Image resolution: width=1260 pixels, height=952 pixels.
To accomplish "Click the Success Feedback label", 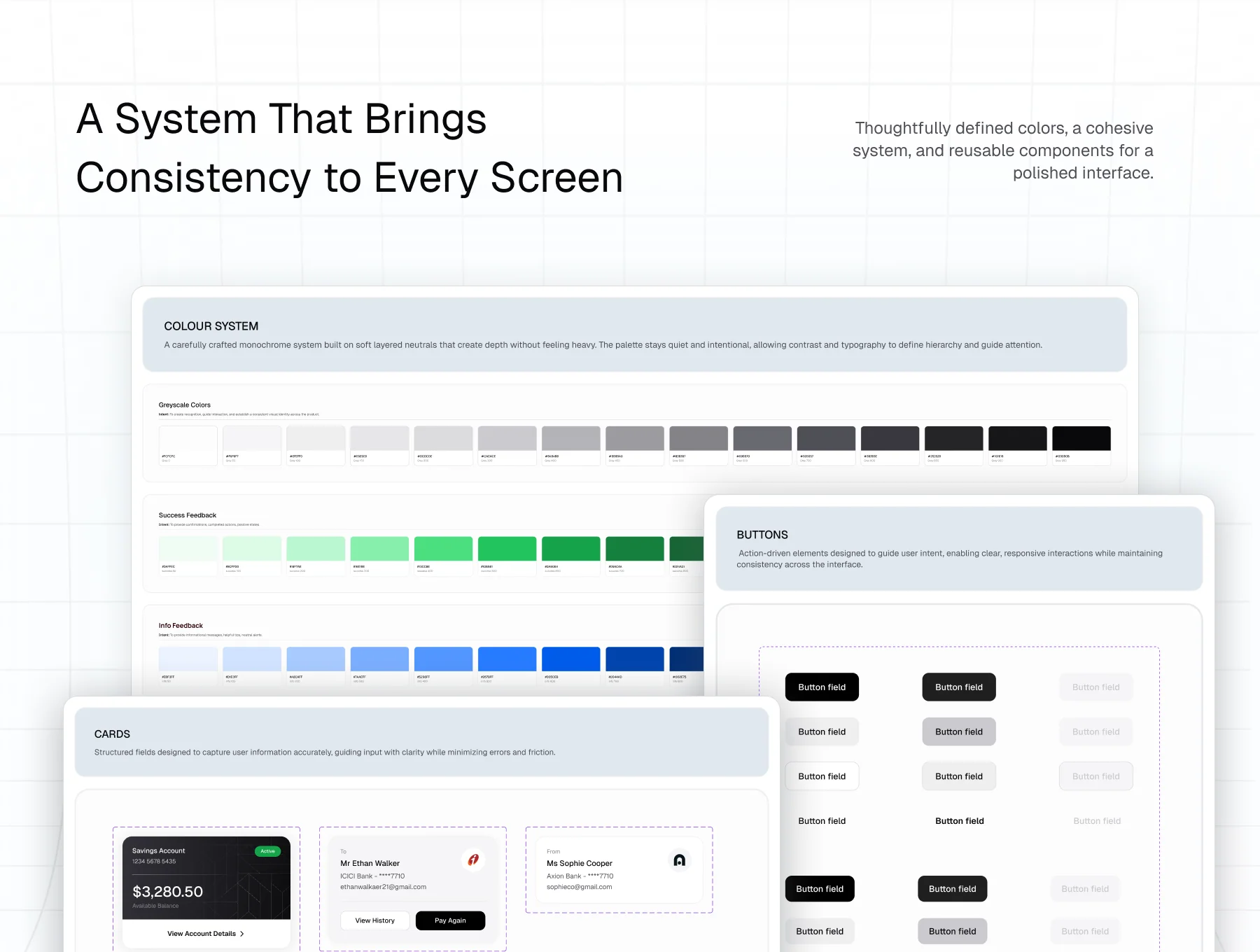I will coord(188,515).
